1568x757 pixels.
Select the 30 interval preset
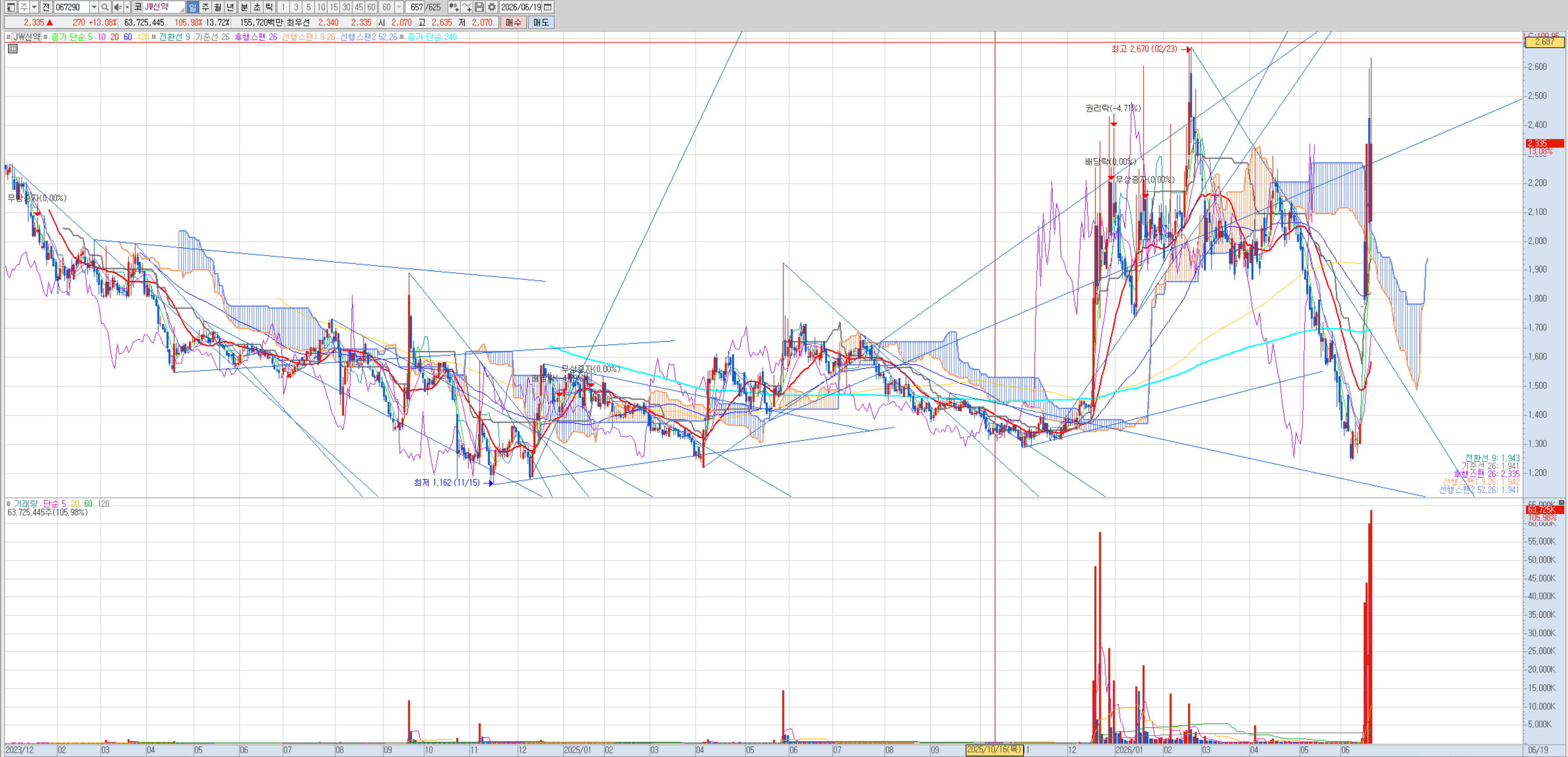pos(346,7)
